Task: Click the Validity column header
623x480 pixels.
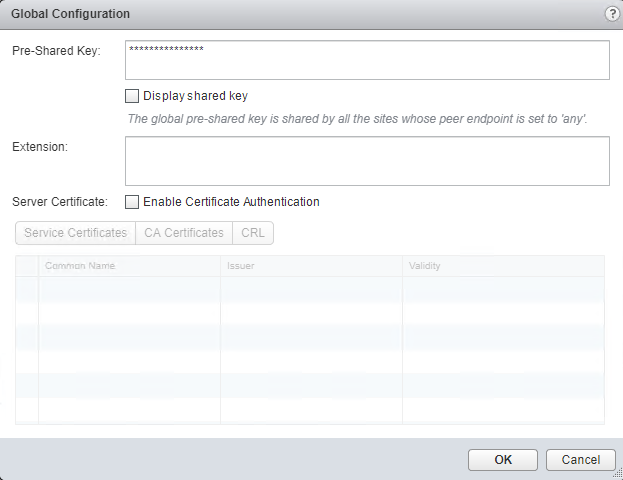Action: (x=503, y=266)
